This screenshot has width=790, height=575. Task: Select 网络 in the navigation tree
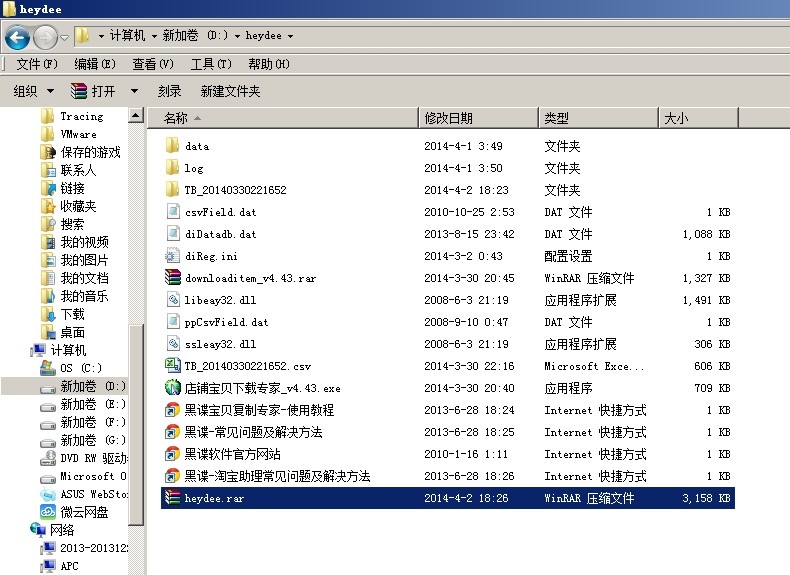(x=62, y=530)
